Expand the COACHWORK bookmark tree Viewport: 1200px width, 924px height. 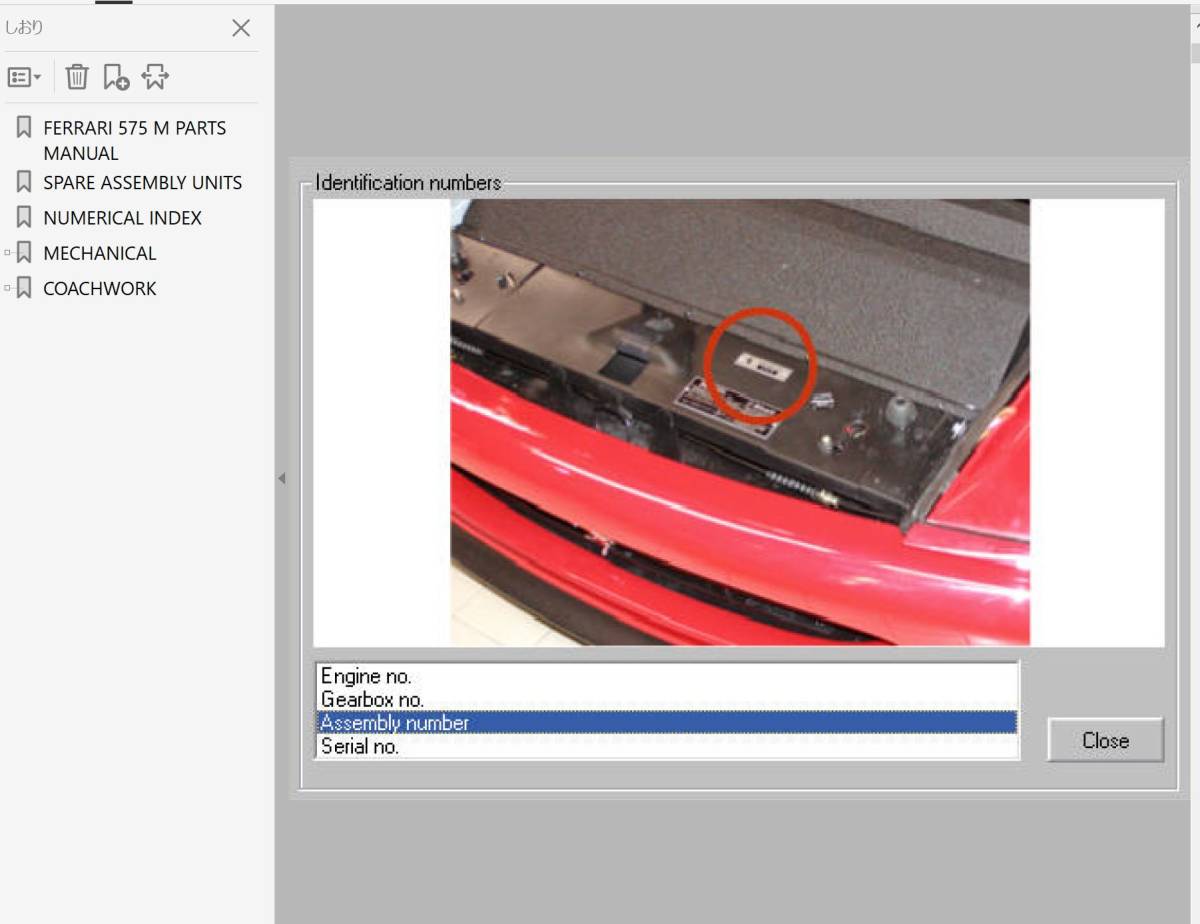[8, 288]
